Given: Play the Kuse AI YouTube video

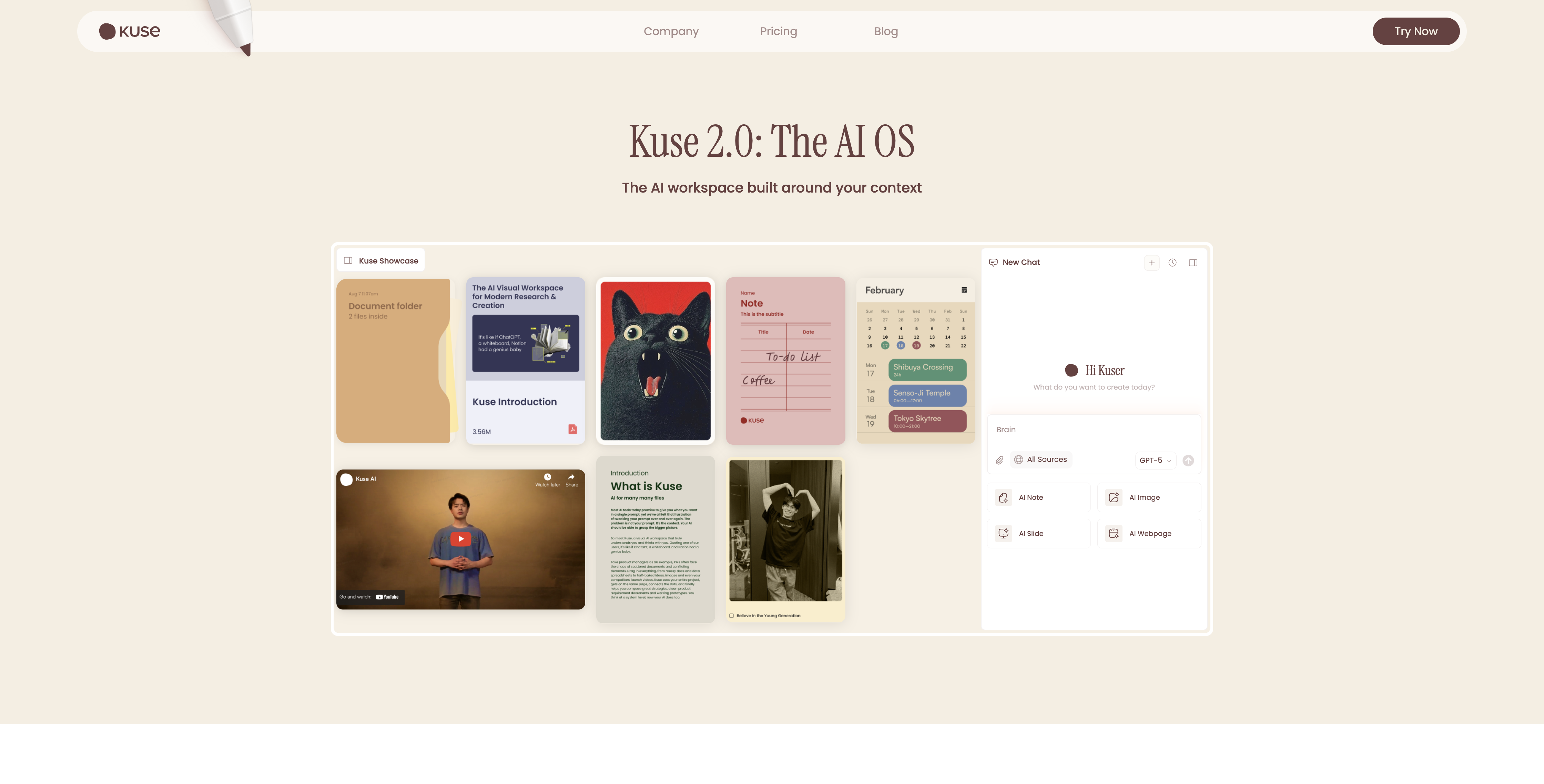Looking at the screenshot, I should (460, 539).
